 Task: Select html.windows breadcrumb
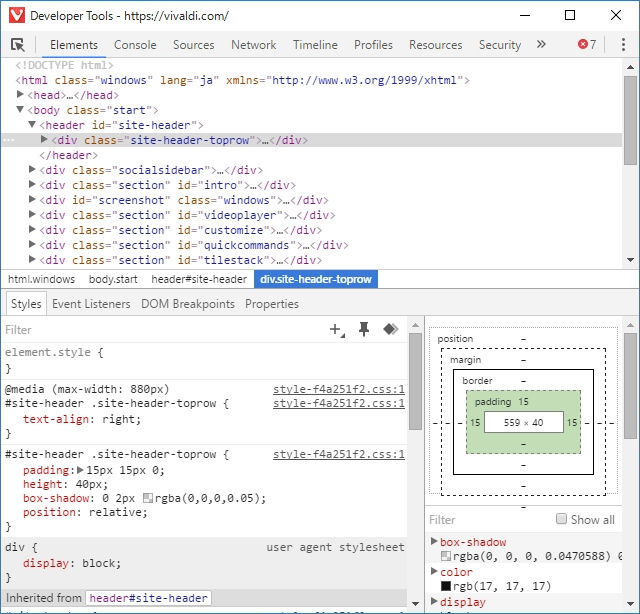pos(41,279)
